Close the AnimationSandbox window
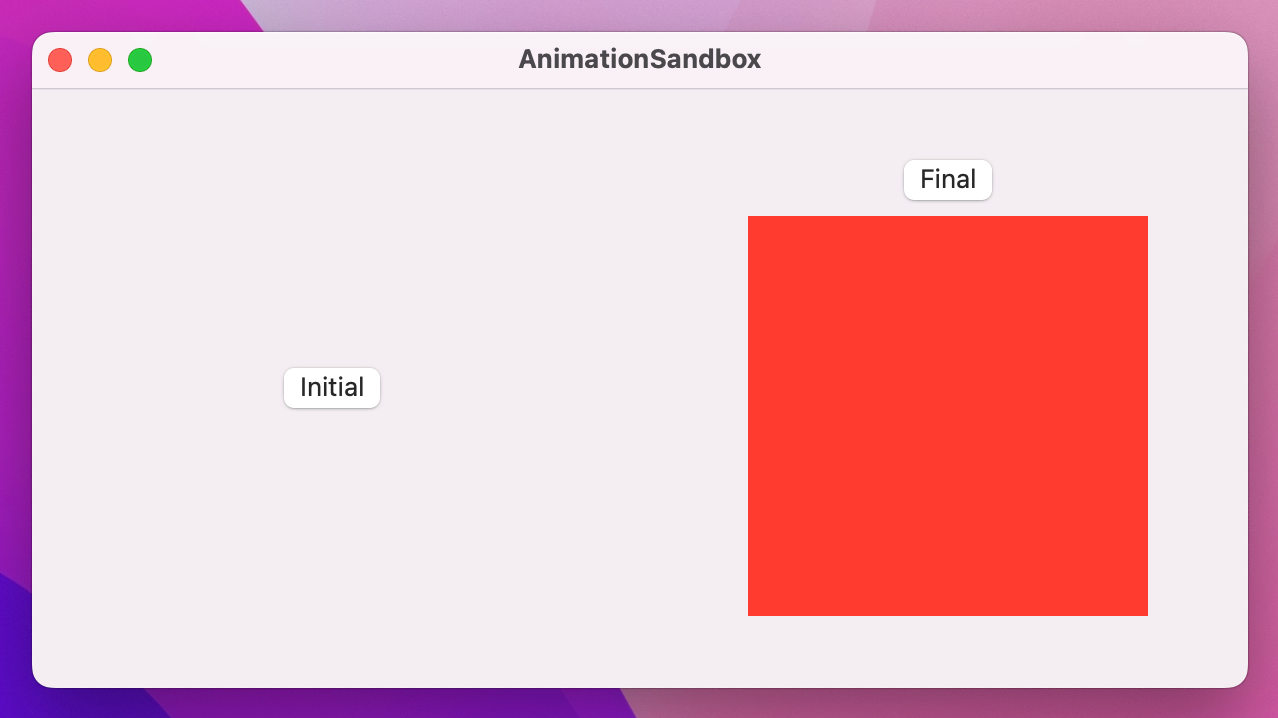The height and width of the screenshot is (718, 1278). (x=60, y=60)
